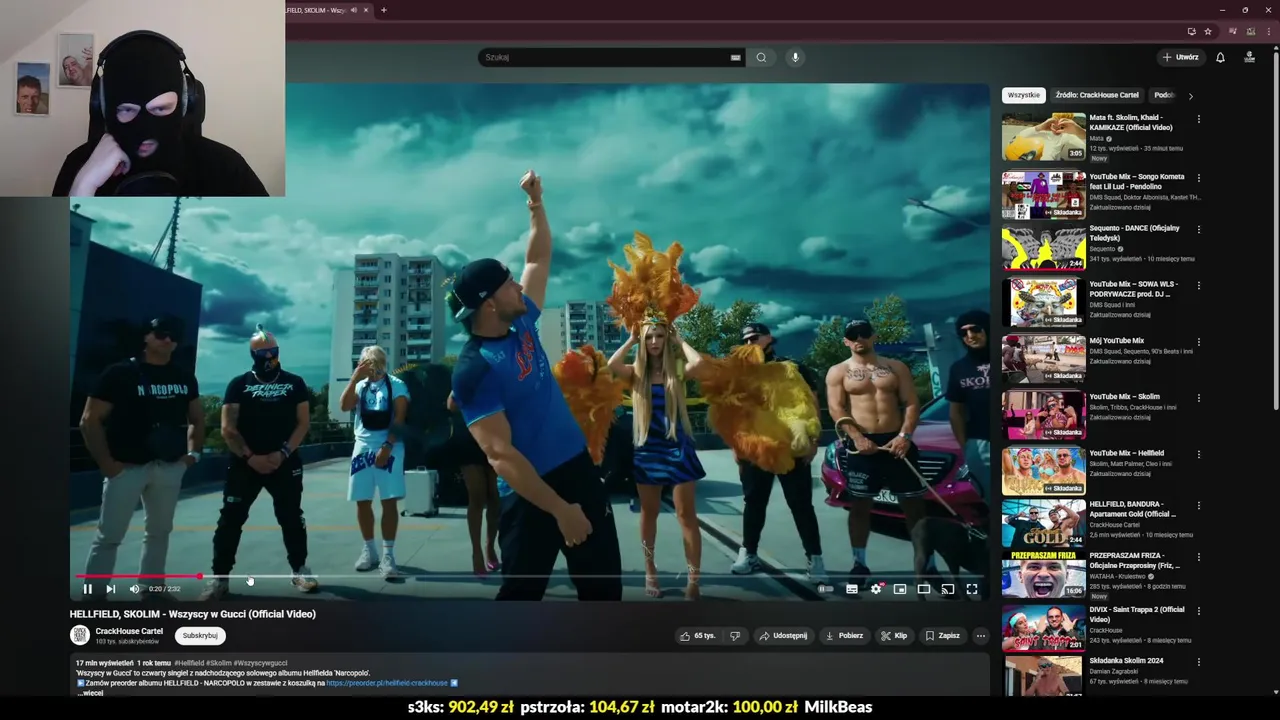Open DIVIX Saint Trappa 2 title
Image resolution: width=1280 pixels, height=720 pixels.
[x=1137, y=614]
